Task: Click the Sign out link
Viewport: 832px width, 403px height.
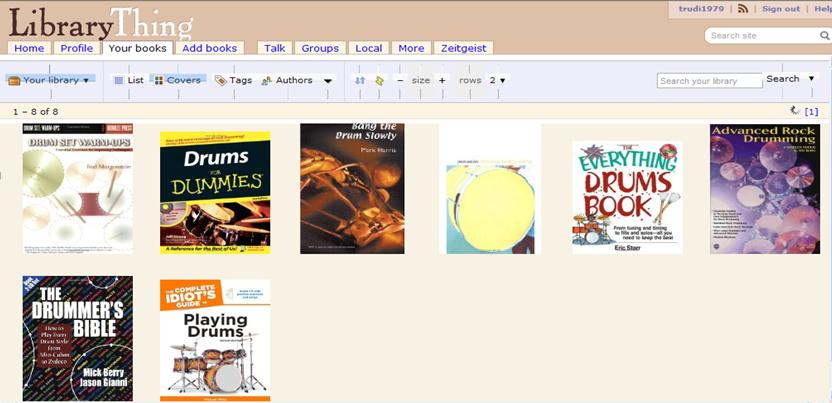Action: pyautogui.click(x=781, y=8)
